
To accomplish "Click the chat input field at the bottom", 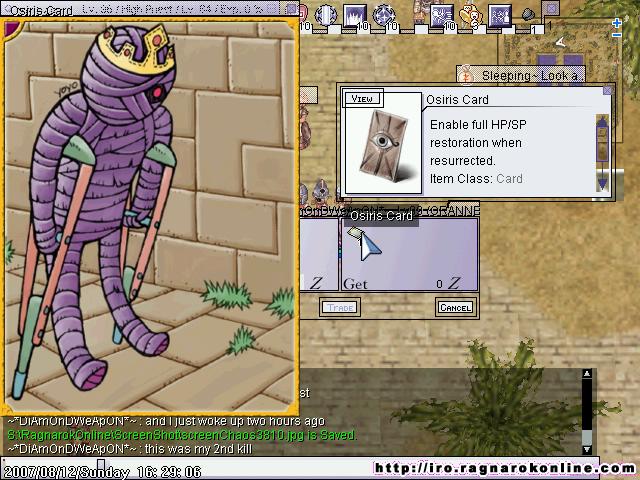I will [x=298, y=470].
